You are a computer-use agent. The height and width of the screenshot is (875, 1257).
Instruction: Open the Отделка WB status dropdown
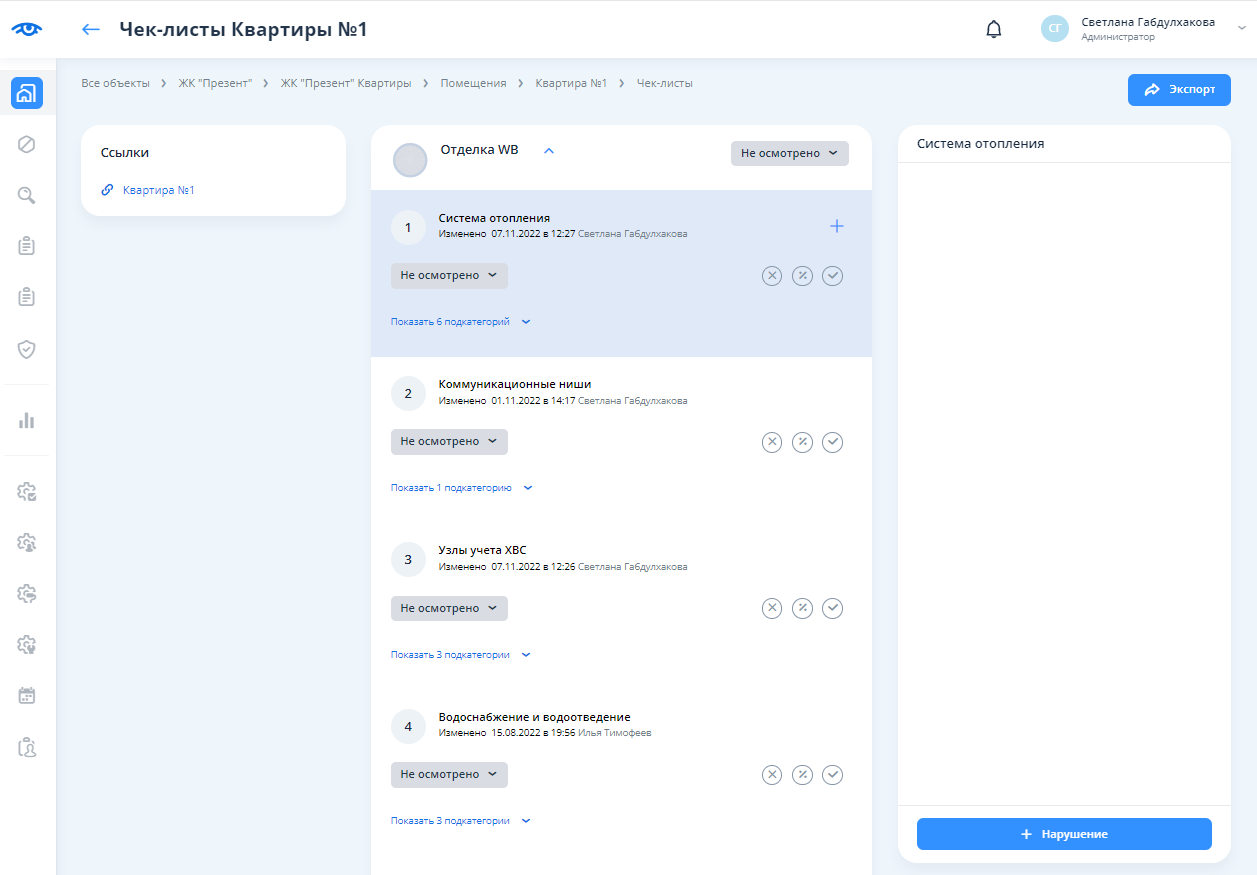coord(789,153)
